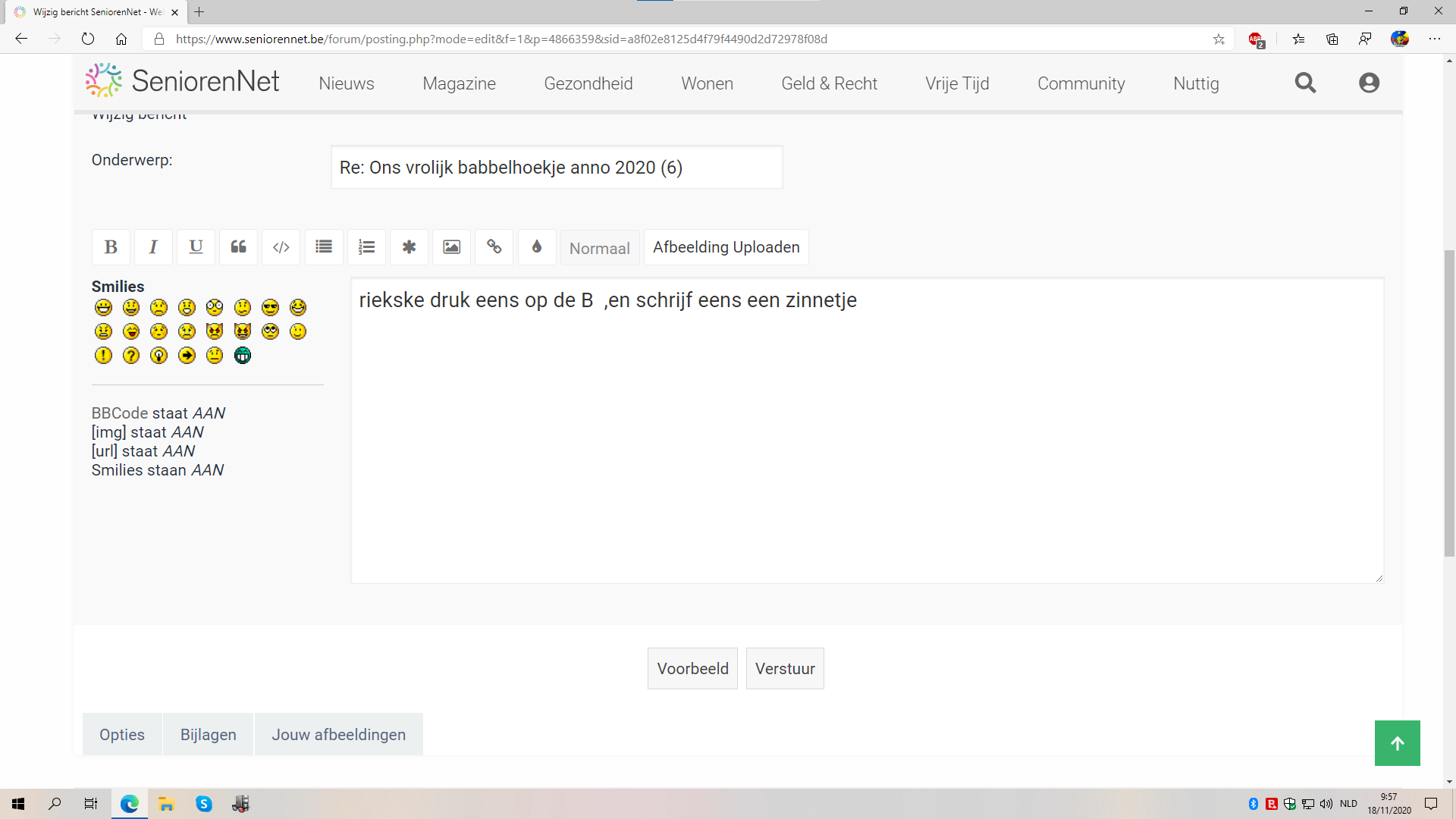1456x819 pixels.
Task: Apply italic formatting in editor toolbar
Action: [x=153, y=247]
